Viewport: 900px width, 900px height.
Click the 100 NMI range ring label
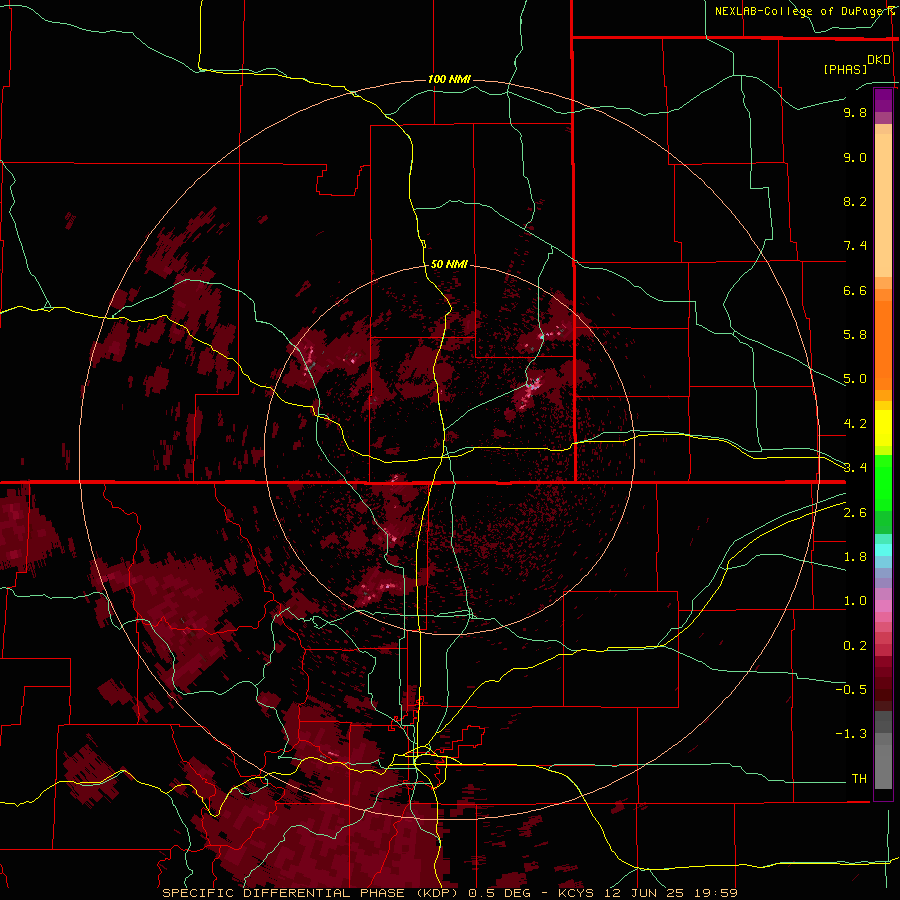pos(449,79)
